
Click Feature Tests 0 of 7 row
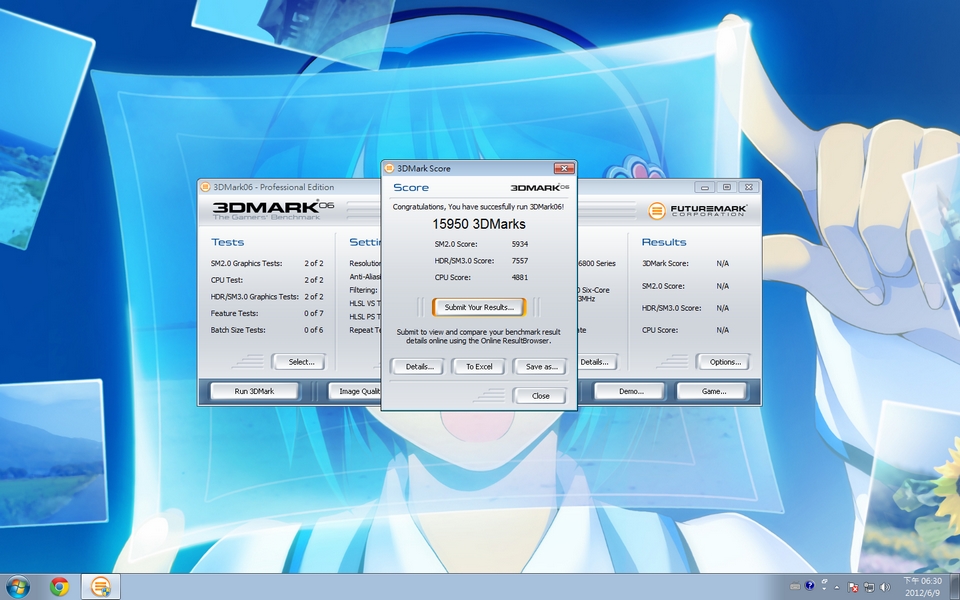click(x=267, y=313)
